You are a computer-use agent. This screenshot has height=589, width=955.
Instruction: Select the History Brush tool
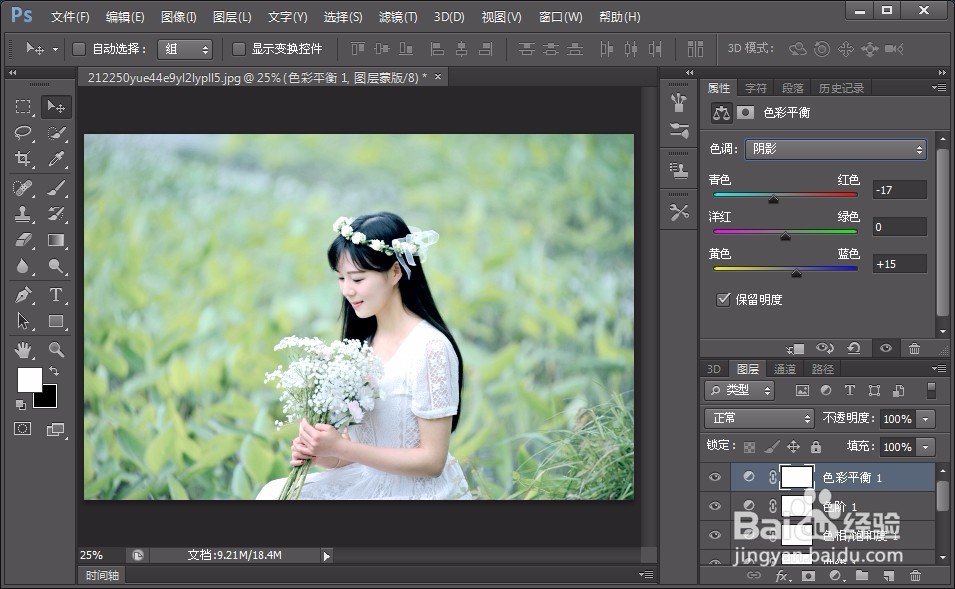tap(56, 214)
